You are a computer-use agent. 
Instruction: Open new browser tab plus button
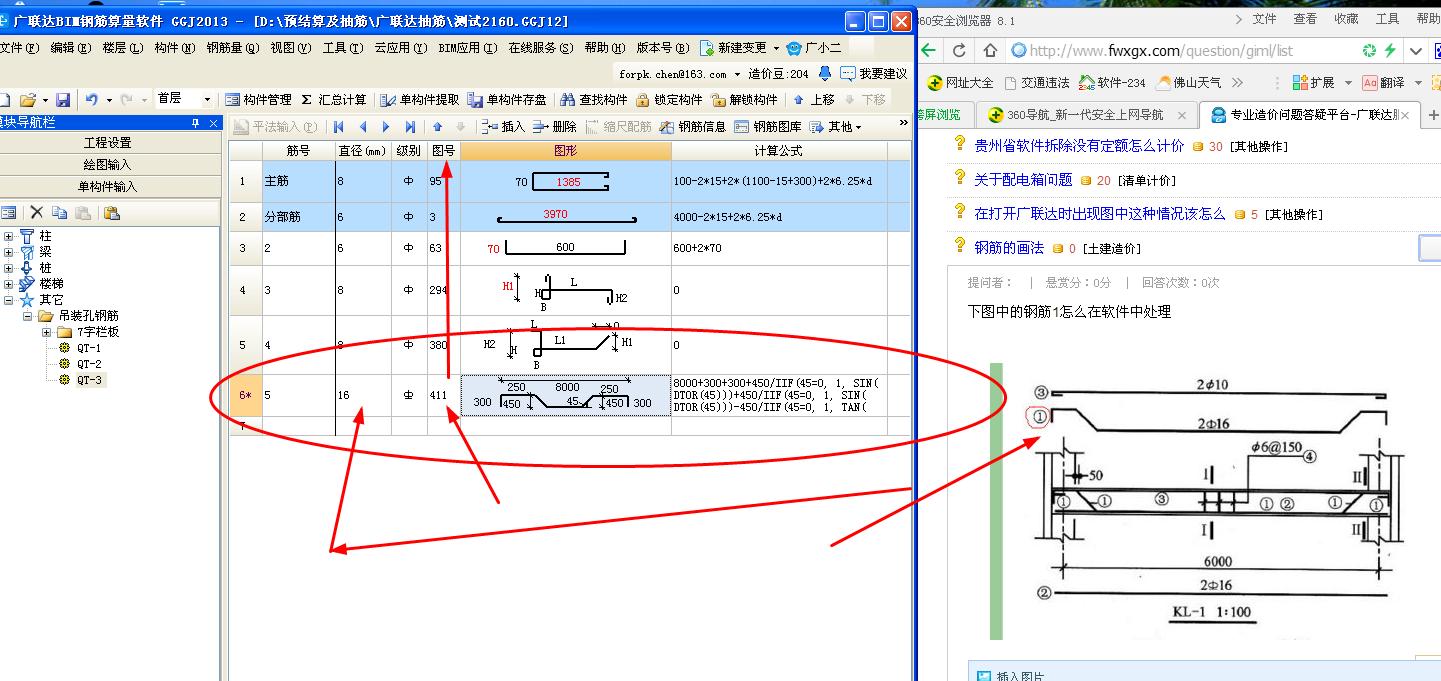point(1433,115)
